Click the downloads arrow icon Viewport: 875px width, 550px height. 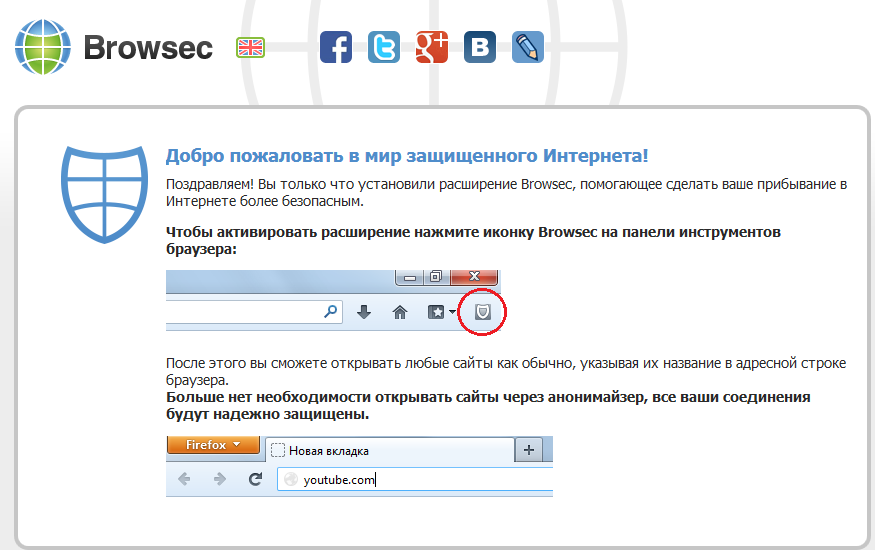coord(364,313)
